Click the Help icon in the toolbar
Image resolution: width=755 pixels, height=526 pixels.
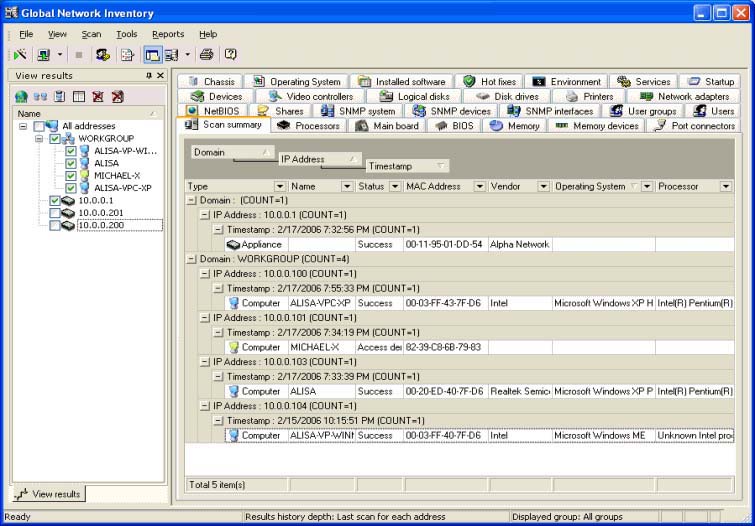pyautogui.click(x=231, y=54)
